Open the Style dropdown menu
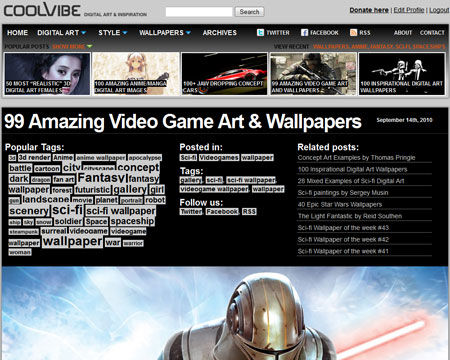This screenshot has height=360, width=450. (x=113, y=33)
